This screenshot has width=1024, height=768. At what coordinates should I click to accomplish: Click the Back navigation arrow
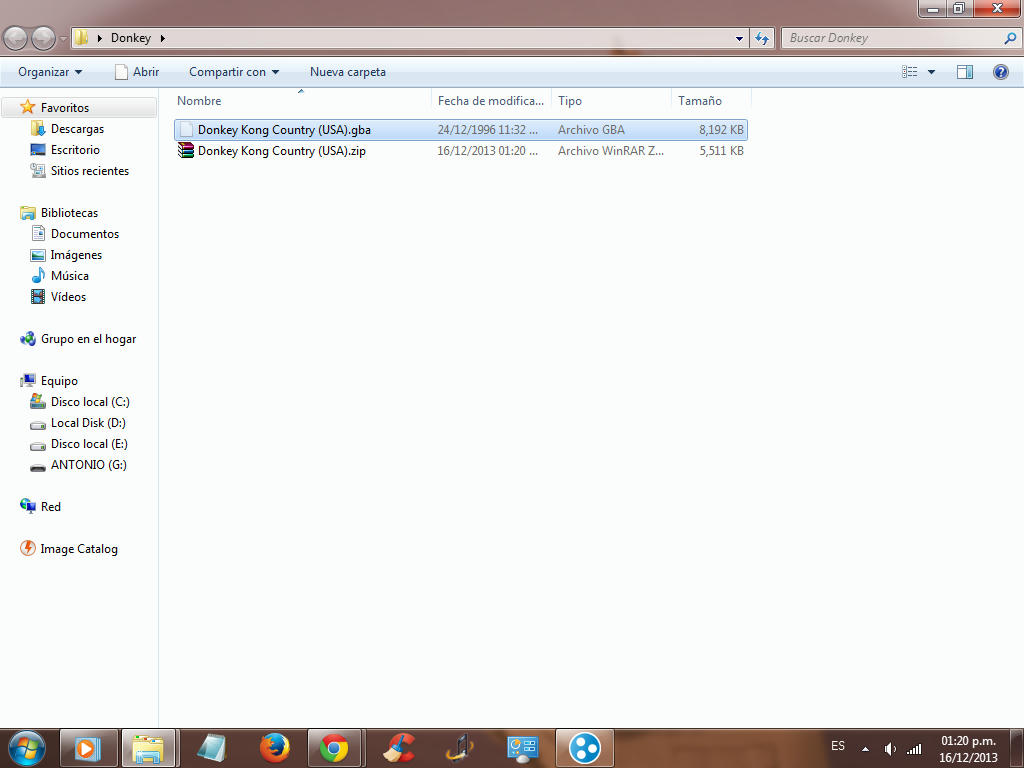click(16, 38)
